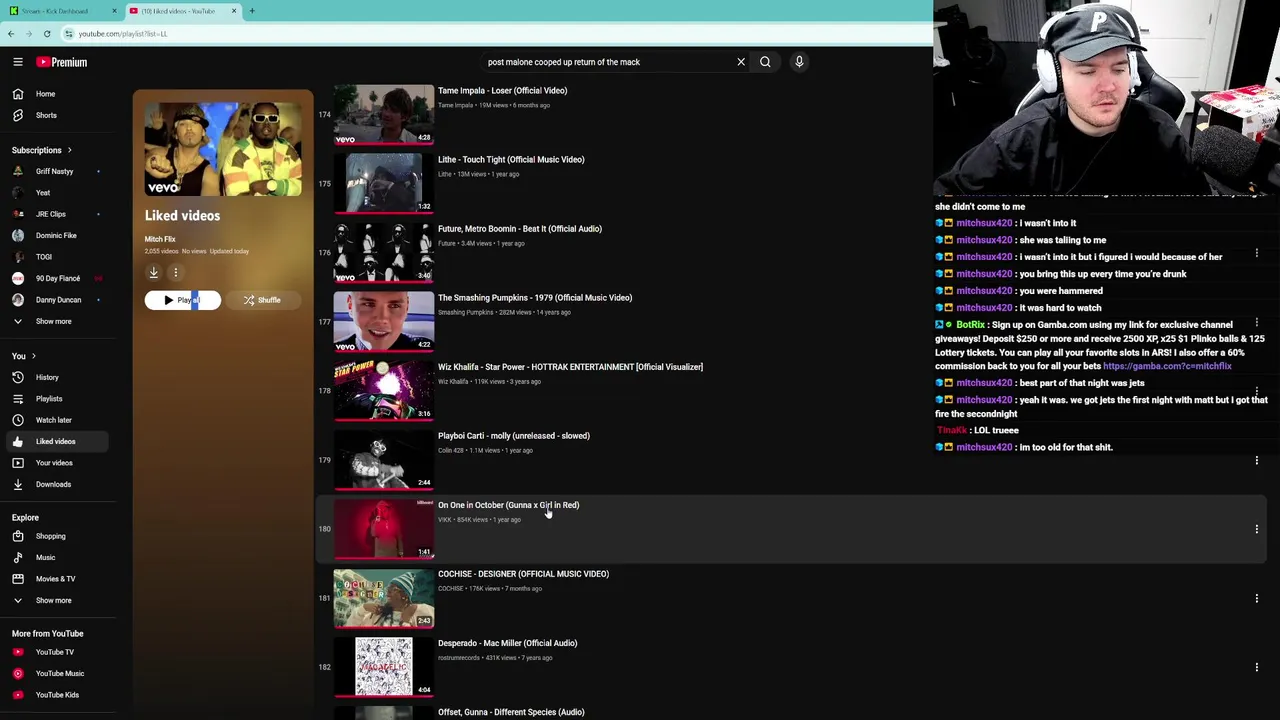Open Tame Impala Loser video thumbnail
Screen dimensions: 1280x720
point(384,114)
